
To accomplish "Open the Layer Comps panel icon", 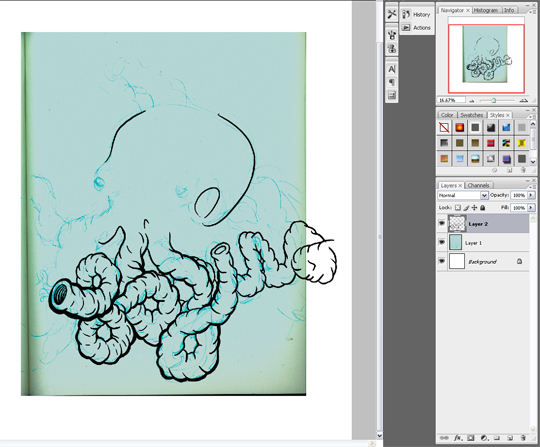I will (x=392, y=95).
